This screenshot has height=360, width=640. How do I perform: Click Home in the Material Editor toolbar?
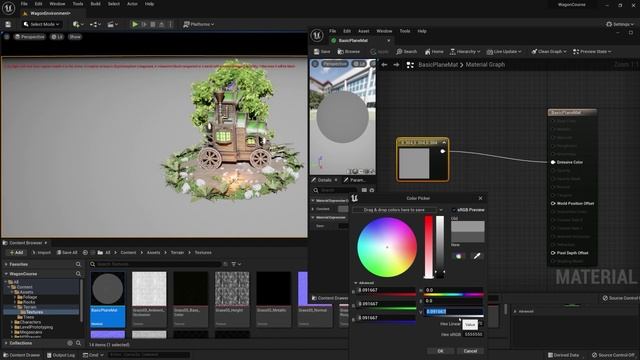pyautogui.click(x=434, y=51)
